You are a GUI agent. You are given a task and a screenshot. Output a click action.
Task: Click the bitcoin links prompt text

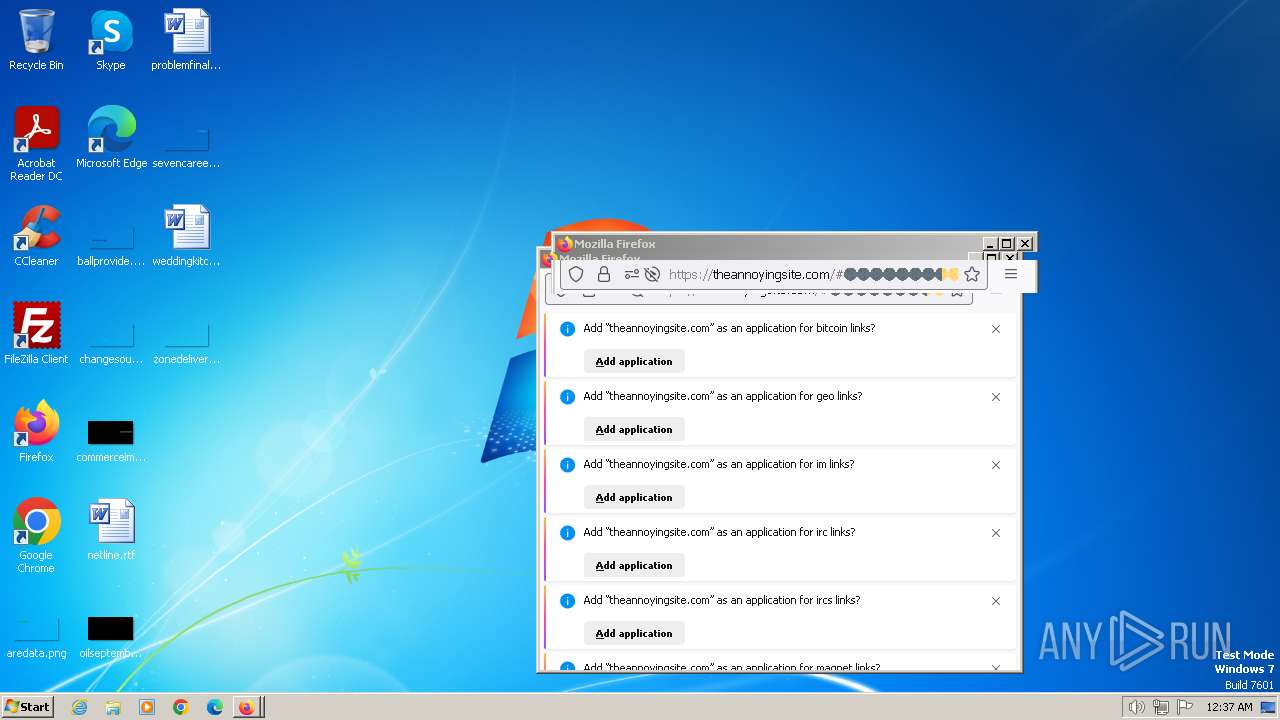click(729, 328)
